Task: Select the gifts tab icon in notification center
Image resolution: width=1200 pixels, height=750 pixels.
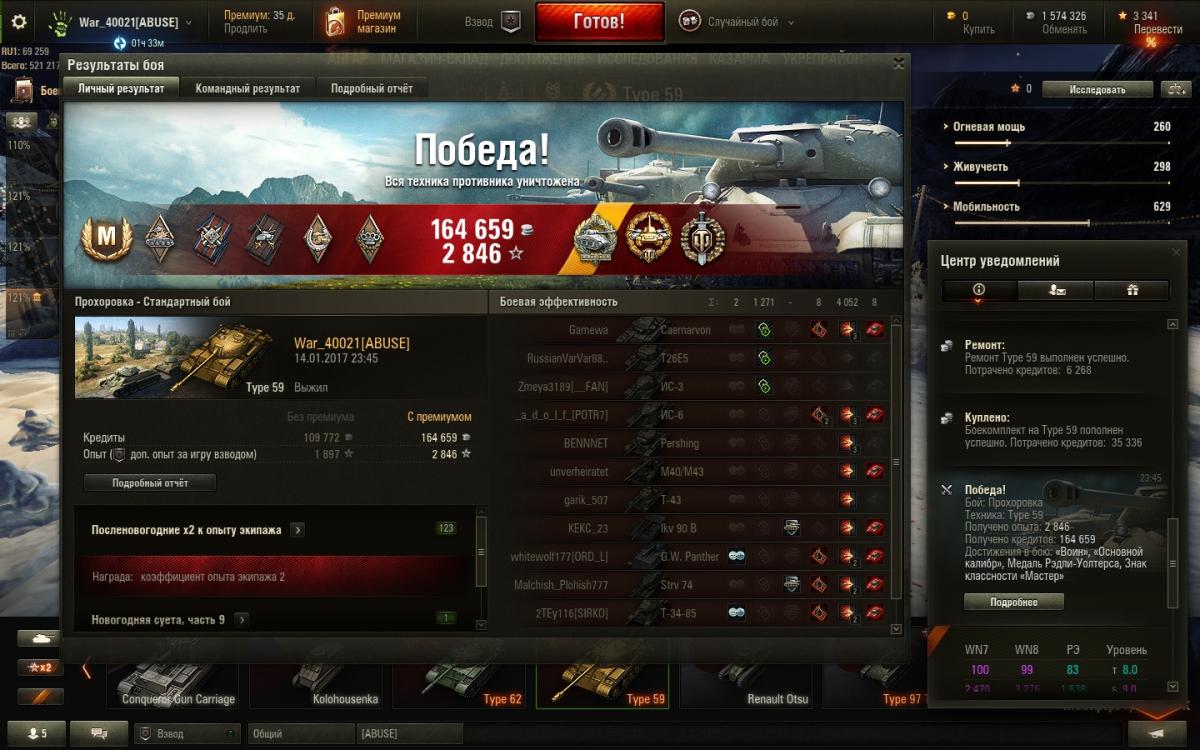Action: 1132,290
